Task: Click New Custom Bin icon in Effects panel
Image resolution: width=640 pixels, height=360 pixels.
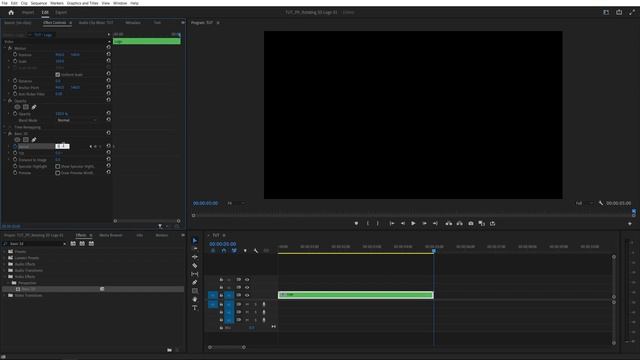Action: [169, 350]
